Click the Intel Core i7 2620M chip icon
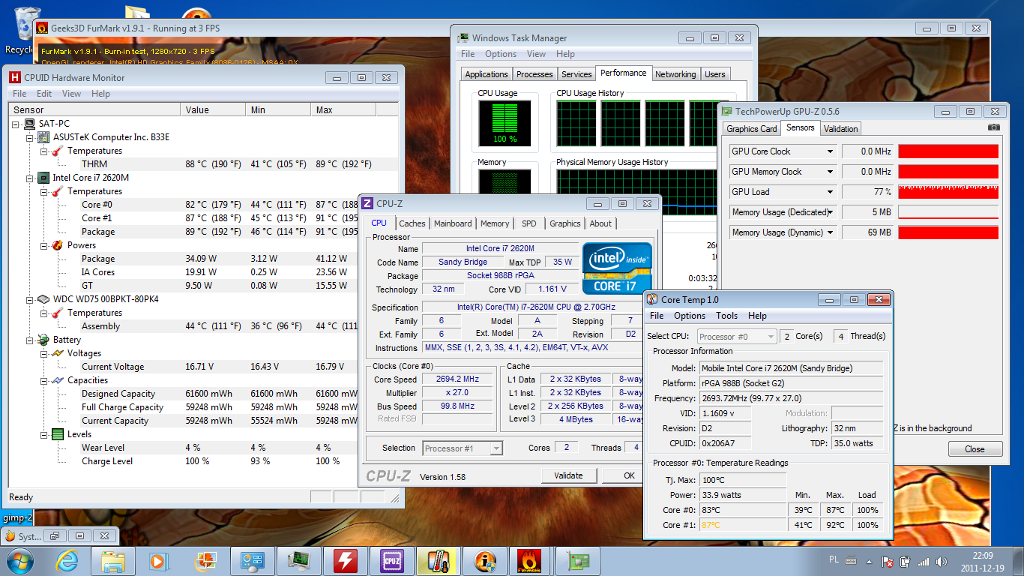The image size is (1024, 576). pos(44,178)
